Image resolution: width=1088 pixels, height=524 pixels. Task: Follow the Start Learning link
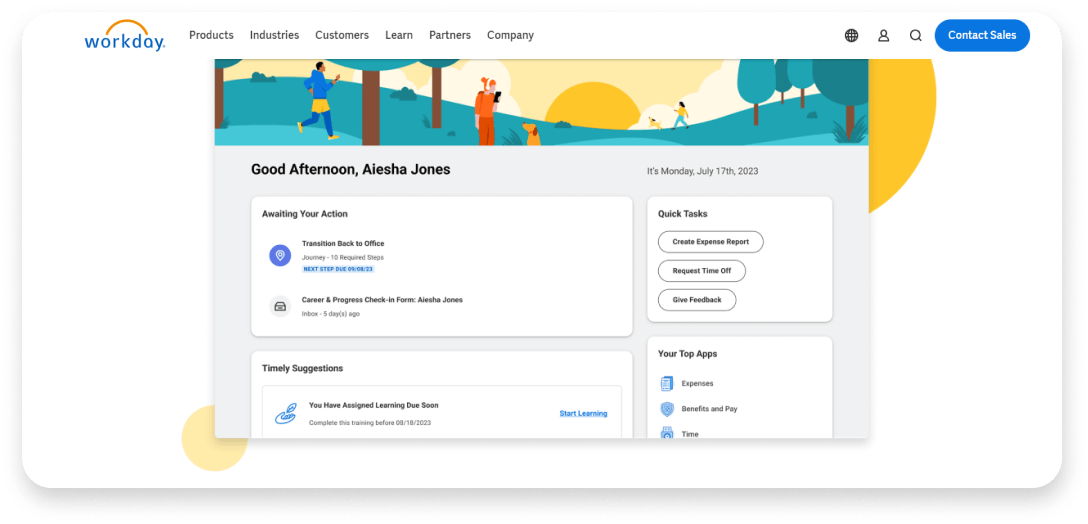coord(583,413)
